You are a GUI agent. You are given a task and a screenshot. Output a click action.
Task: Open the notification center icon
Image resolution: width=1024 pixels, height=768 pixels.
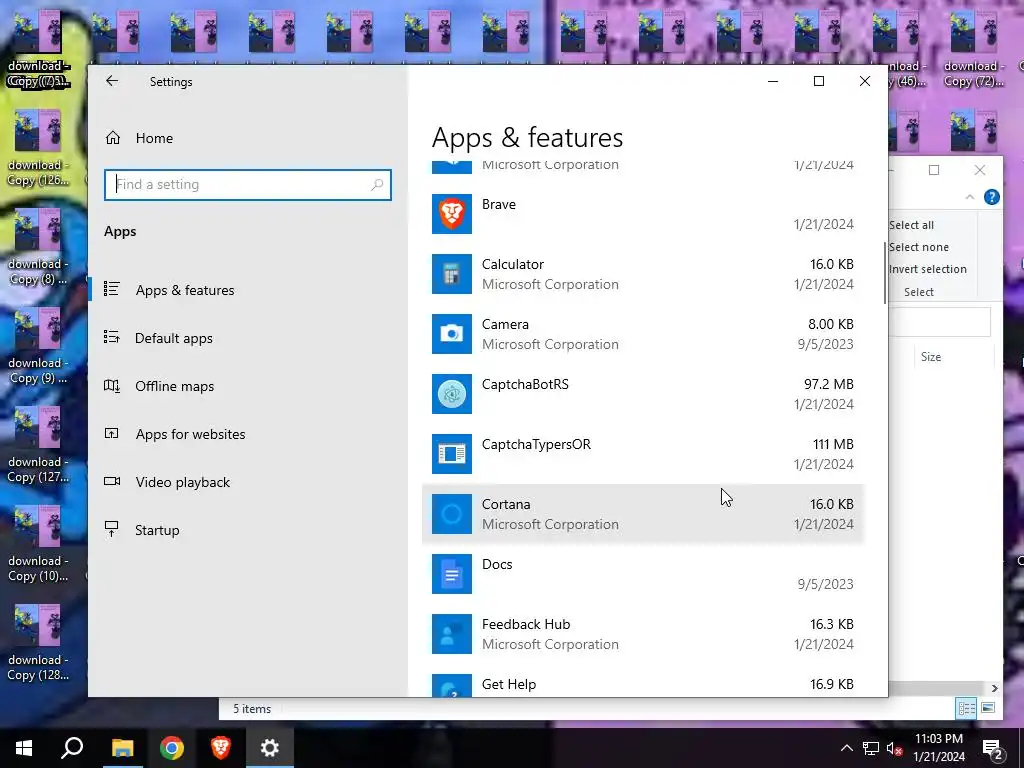pyautogui.click(x=993, y=748)
